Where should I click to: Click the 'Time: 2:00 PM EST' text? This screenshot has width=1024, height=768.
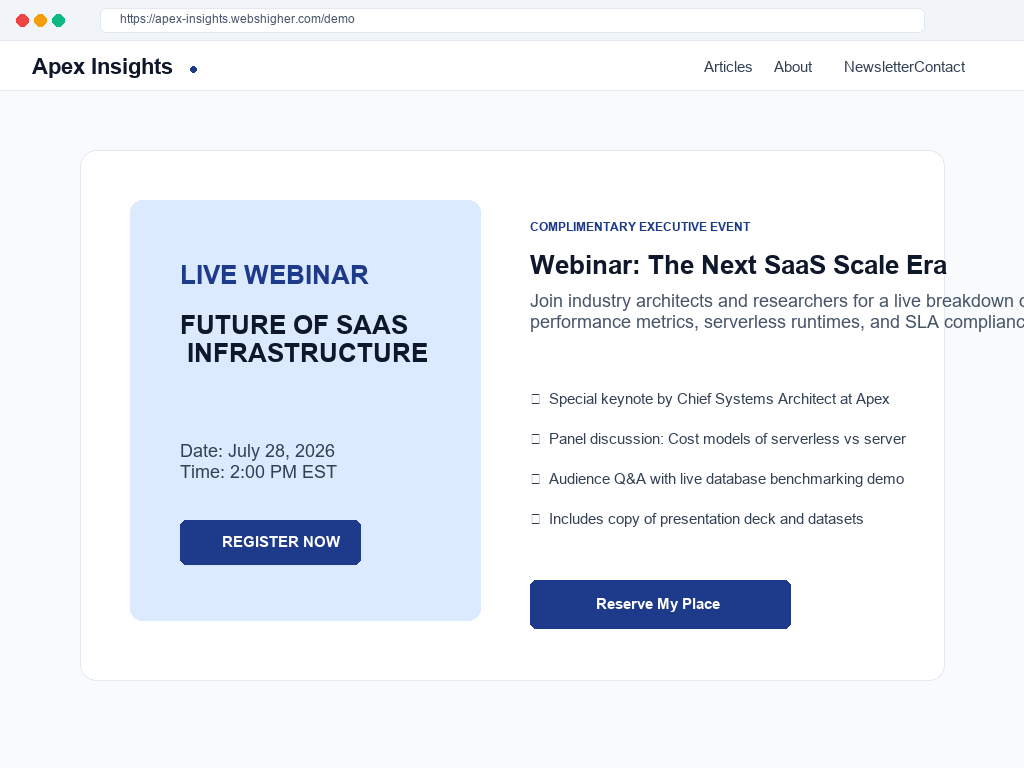pyautogui.click(x=259, y=472)
